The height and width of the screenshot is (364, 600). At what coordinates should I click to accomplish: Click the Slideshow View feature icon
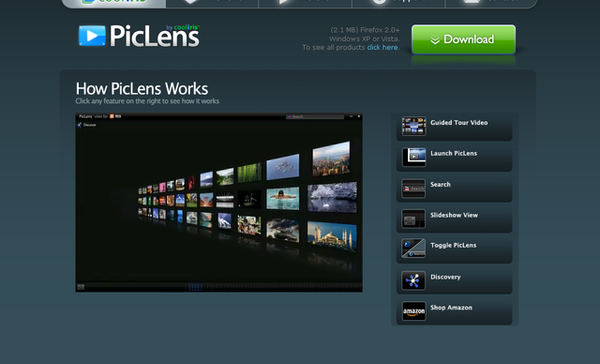tap(413, 219)
